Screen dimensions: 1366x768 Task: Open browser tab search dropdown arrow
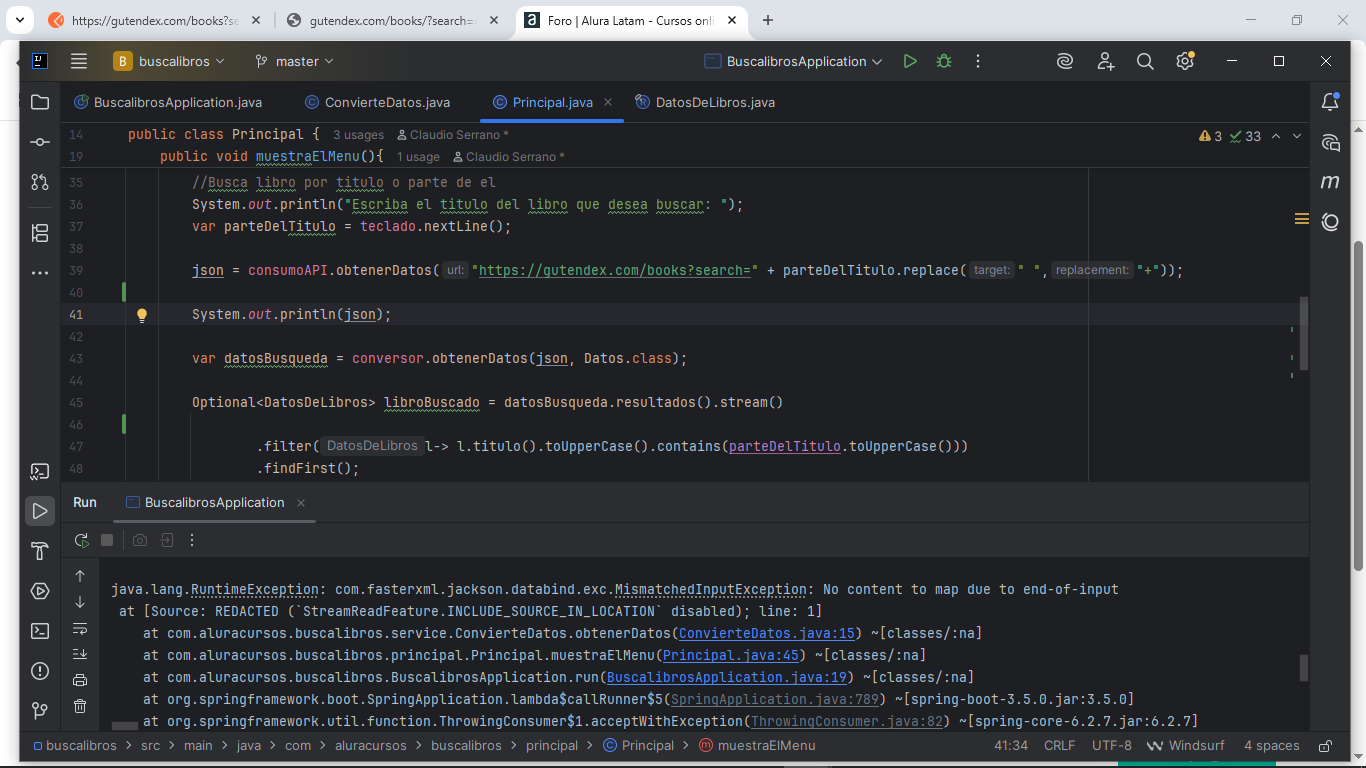coord(19,20)
